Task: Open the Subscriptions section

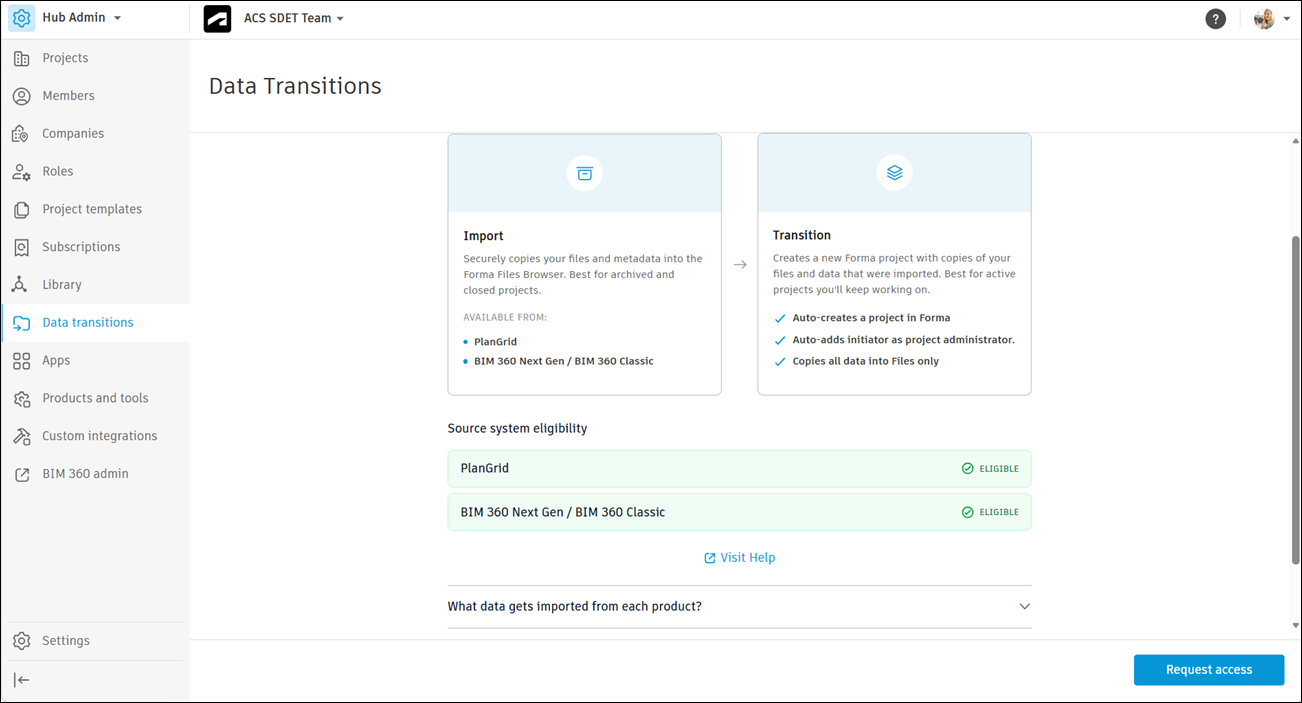Action: [81, 247]
